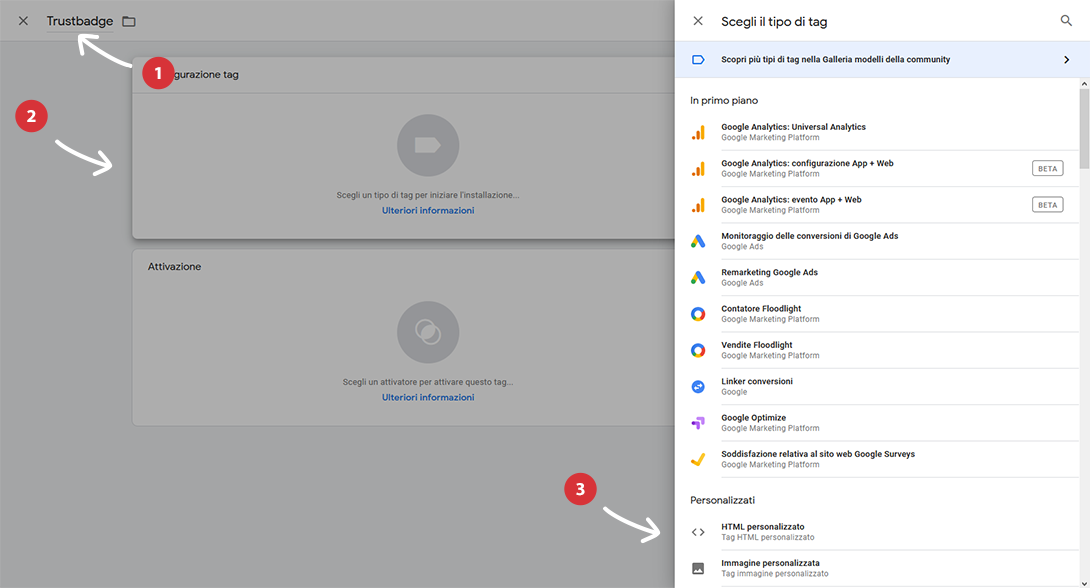Click the trigger placeholder icon in Attivazione
The image size is (1090, 588).
pos(428,332)
